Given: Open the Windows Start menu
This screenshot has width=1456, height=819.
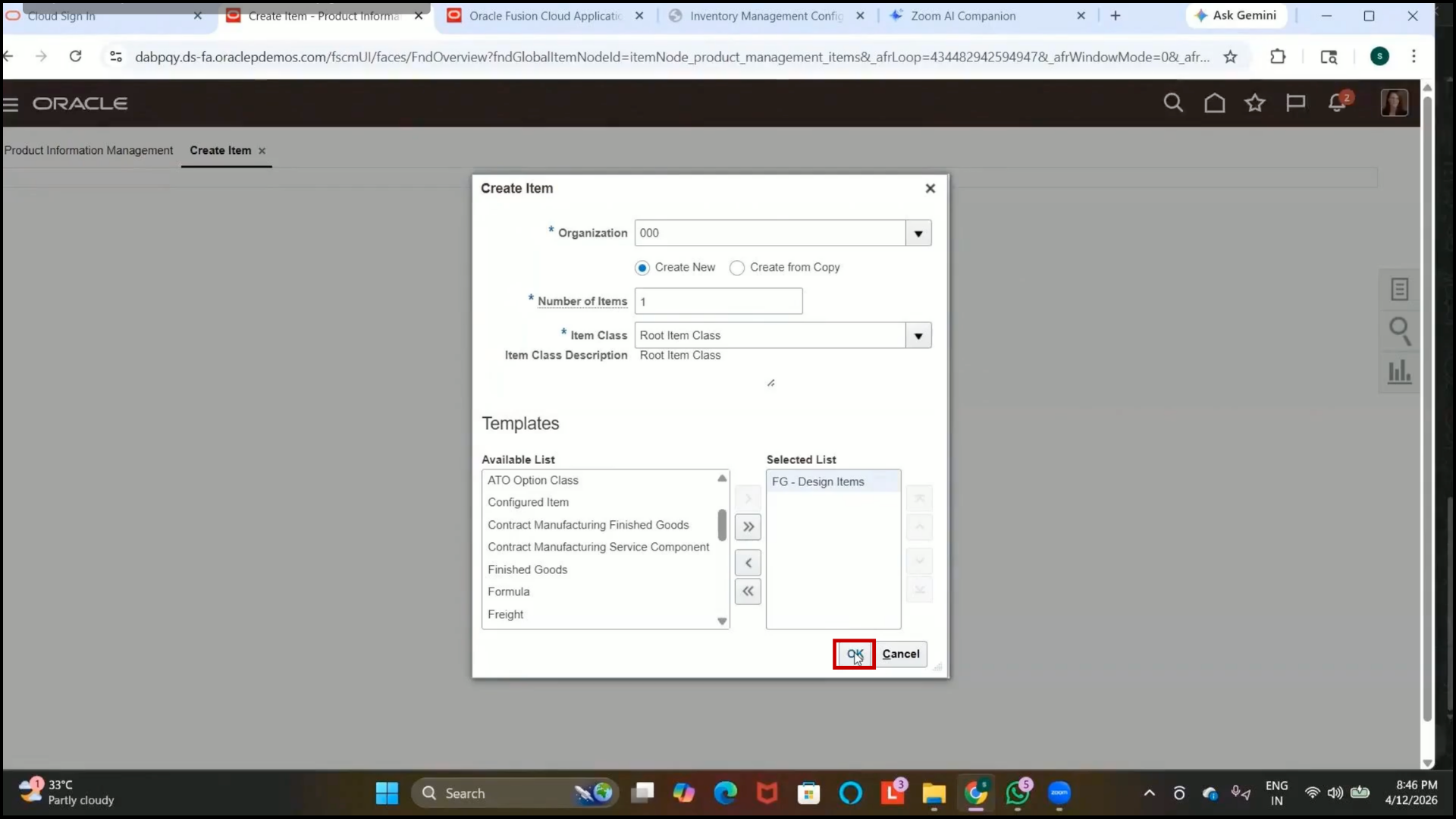Looking at the screenshot, I should coord(387,793).
